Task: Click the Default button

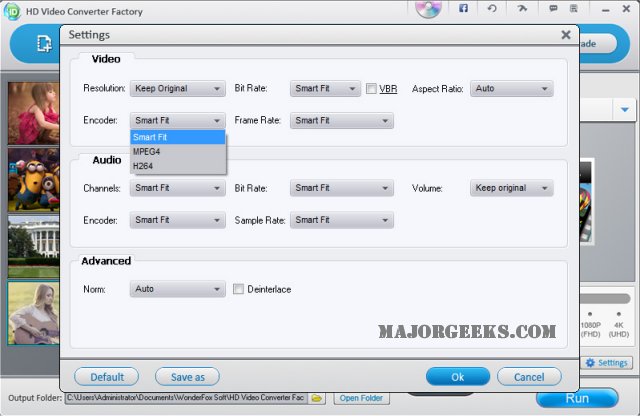Action: 107,377
